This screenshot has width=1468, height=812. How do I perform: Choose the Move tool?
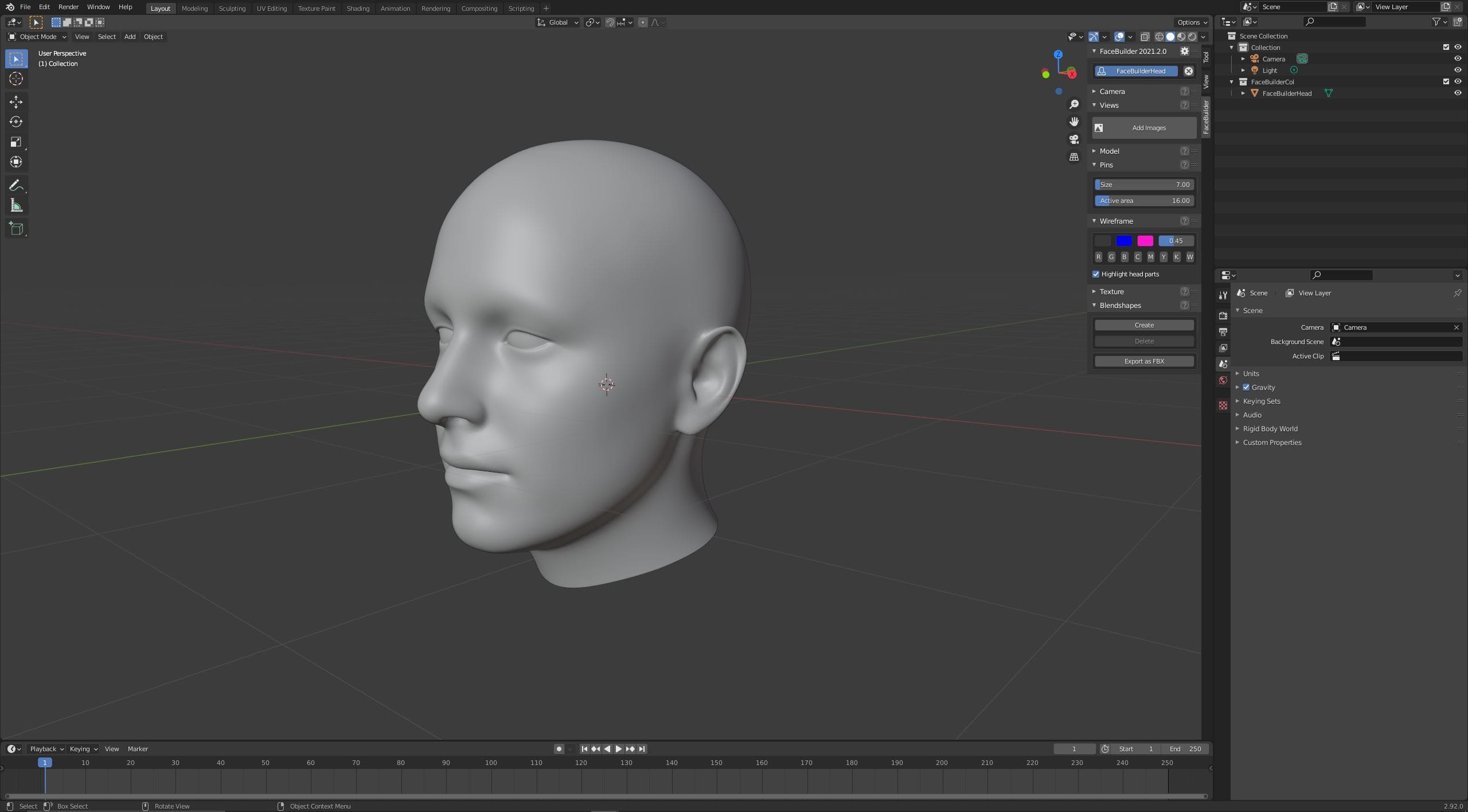coord(16,102)
